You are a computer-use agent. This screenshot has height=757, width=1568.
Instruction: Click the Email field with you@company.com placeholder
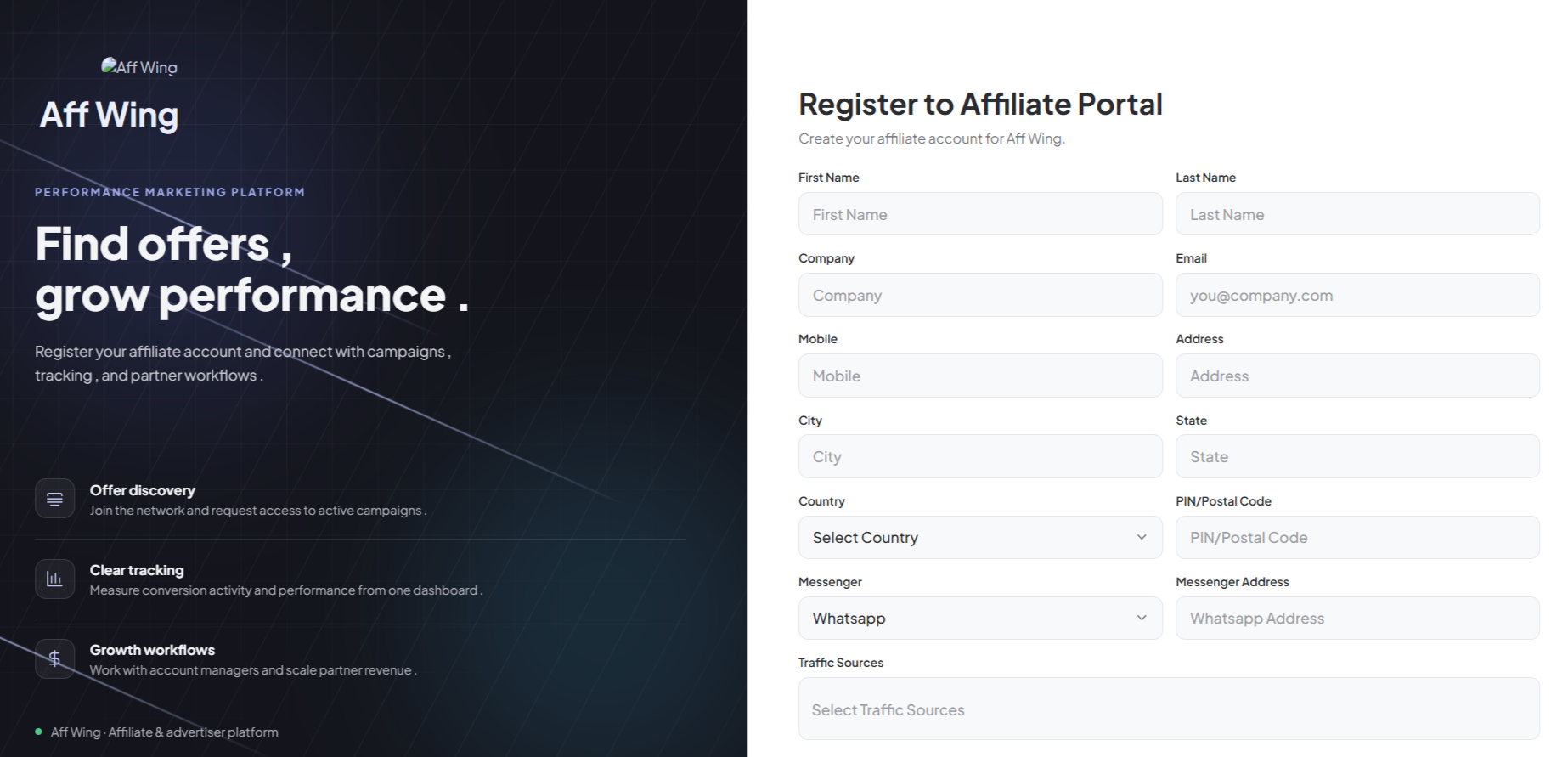pyautogui.click(x=1357, y=295)
